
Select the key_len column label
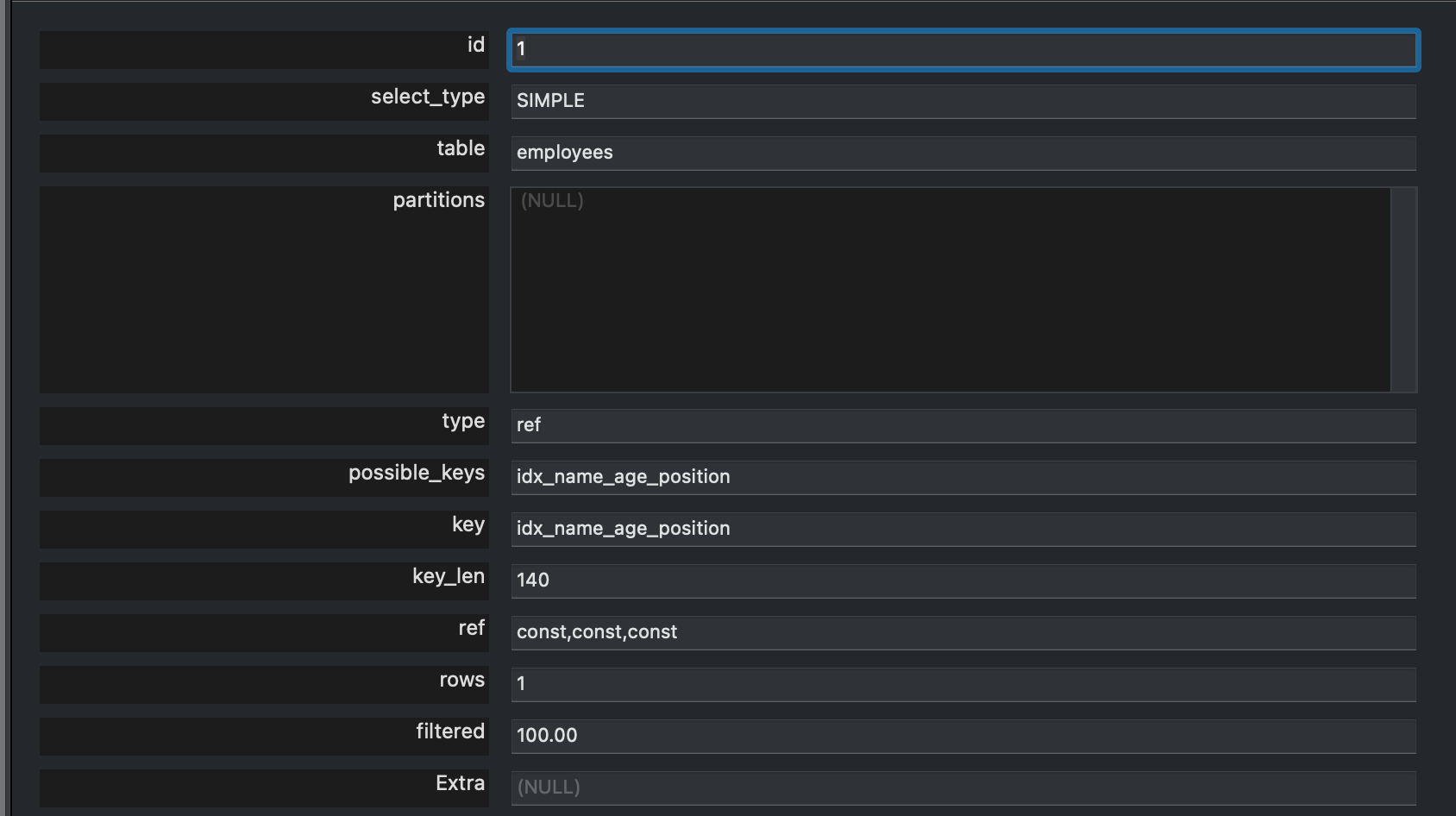448,576
